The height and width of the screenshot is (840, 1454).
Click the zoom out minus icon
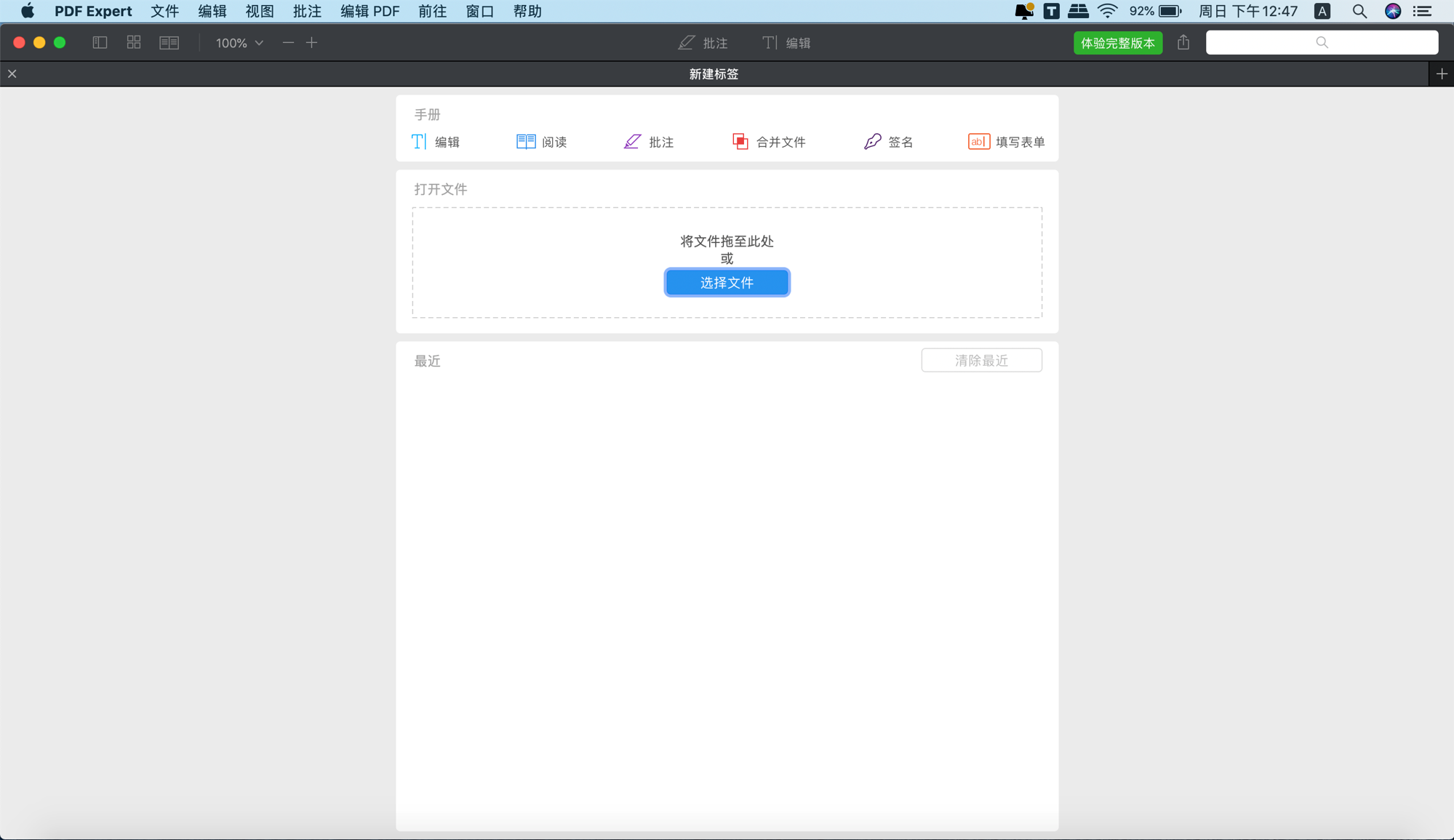point(288,43)
